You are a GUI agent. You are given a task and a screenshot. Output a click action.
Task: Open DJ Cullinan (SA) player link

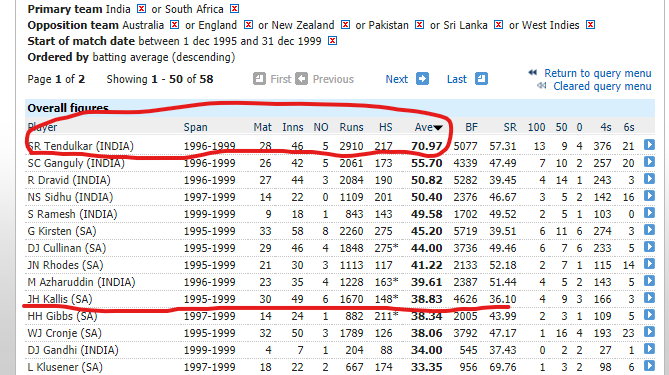point(67,248)
